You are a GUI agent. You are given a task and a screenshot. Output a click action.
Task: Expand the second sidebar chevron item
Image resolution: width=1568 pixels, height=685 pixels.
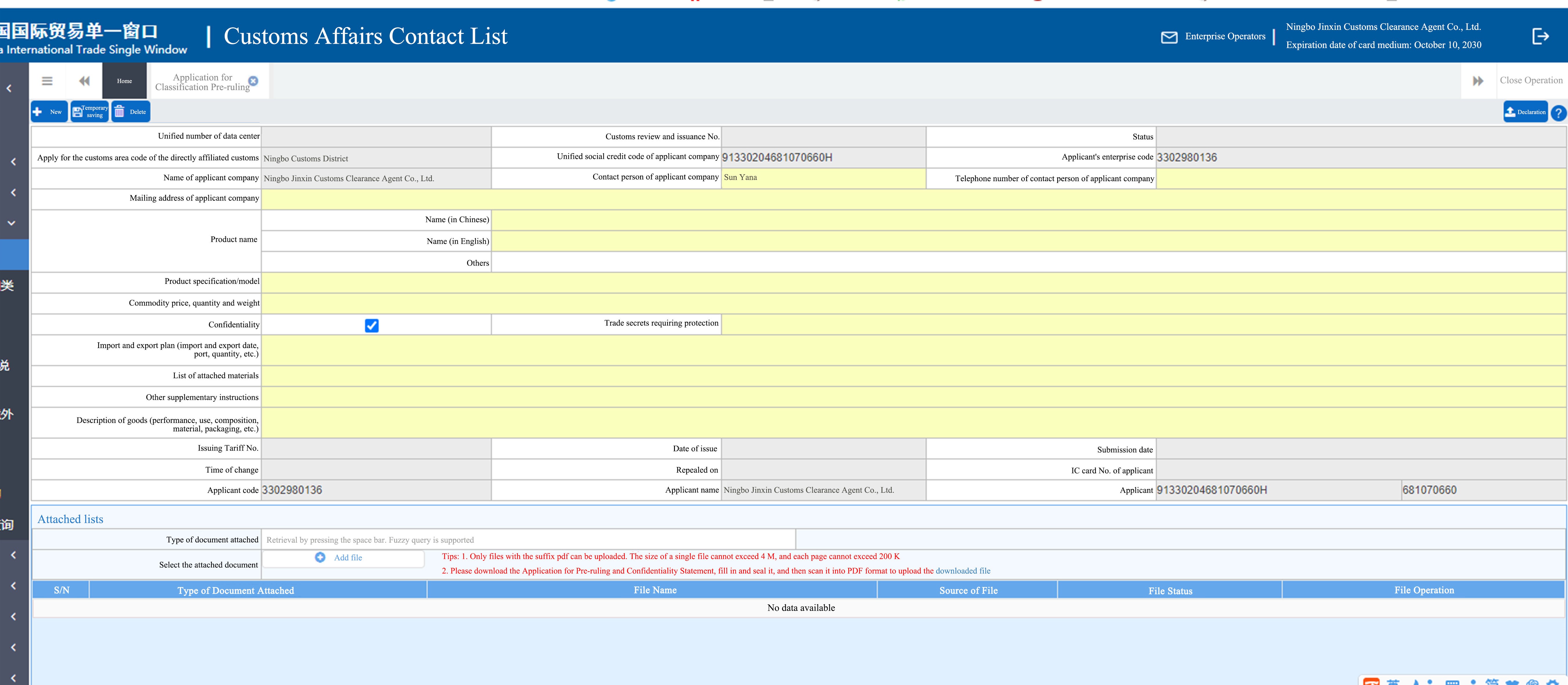(x=13, y=161)
